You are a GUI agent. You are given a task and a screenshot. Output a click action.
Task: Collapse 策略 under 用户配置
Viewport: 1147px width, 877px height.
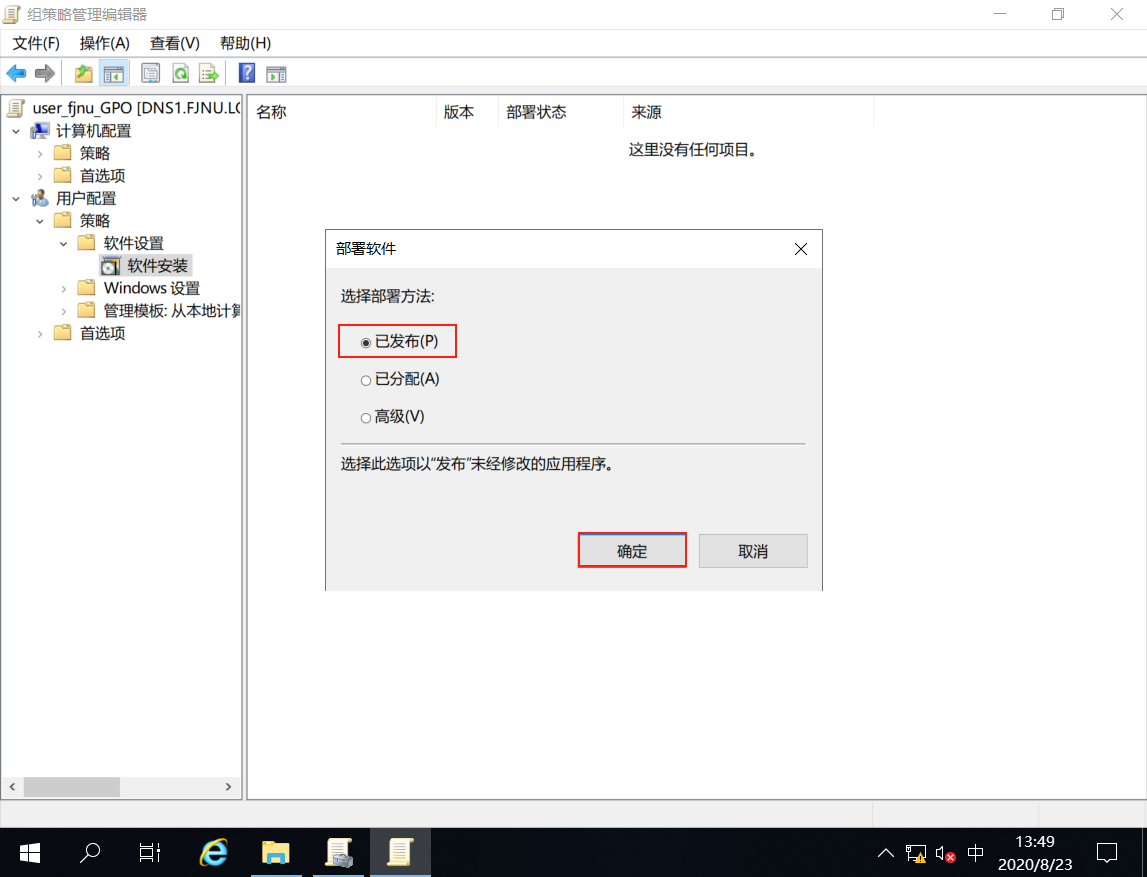[x=40, y=221]
